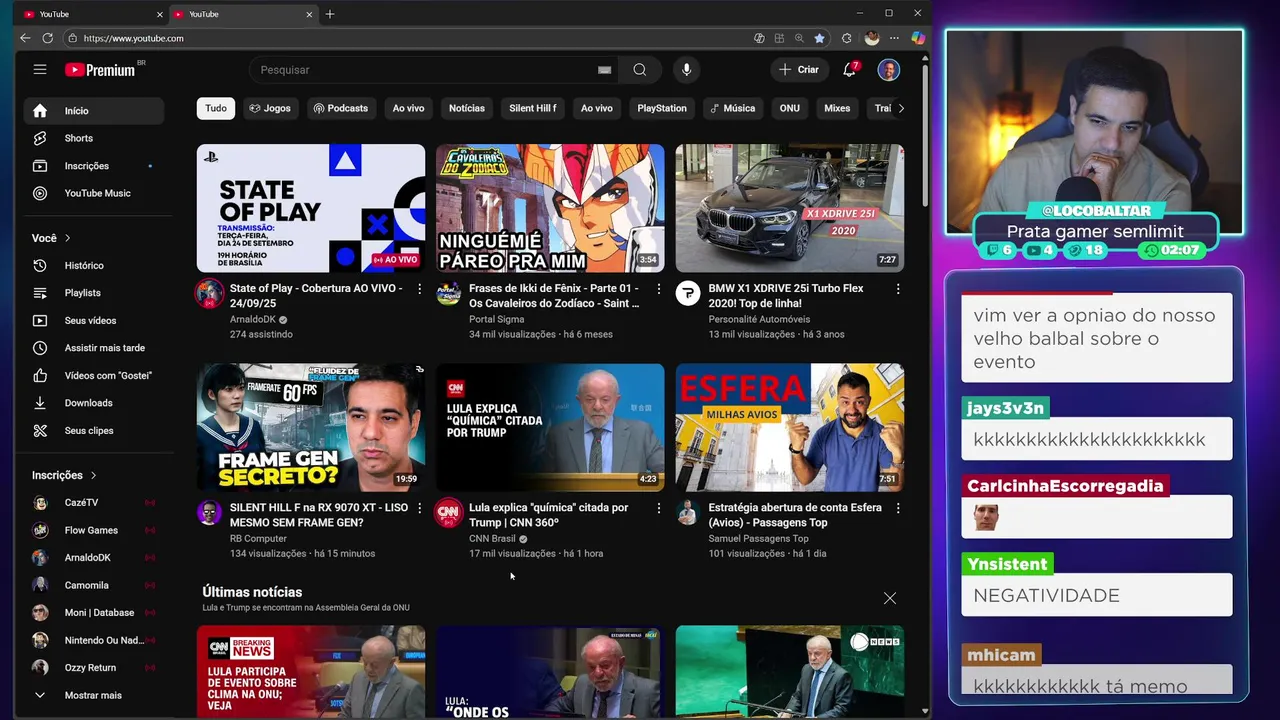Screen dimensions: 1280x720
Task: Open the on-screen keyboard icon in search box
Action: click(x=604, y=70)
